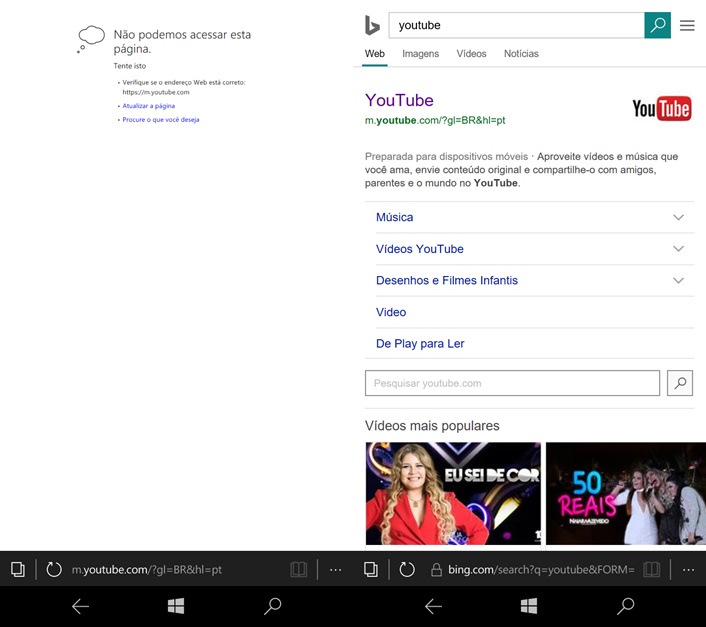The image size is (706, 627).
Task: Switch to the Notícias tab
Action: click(x=521, y=54)
